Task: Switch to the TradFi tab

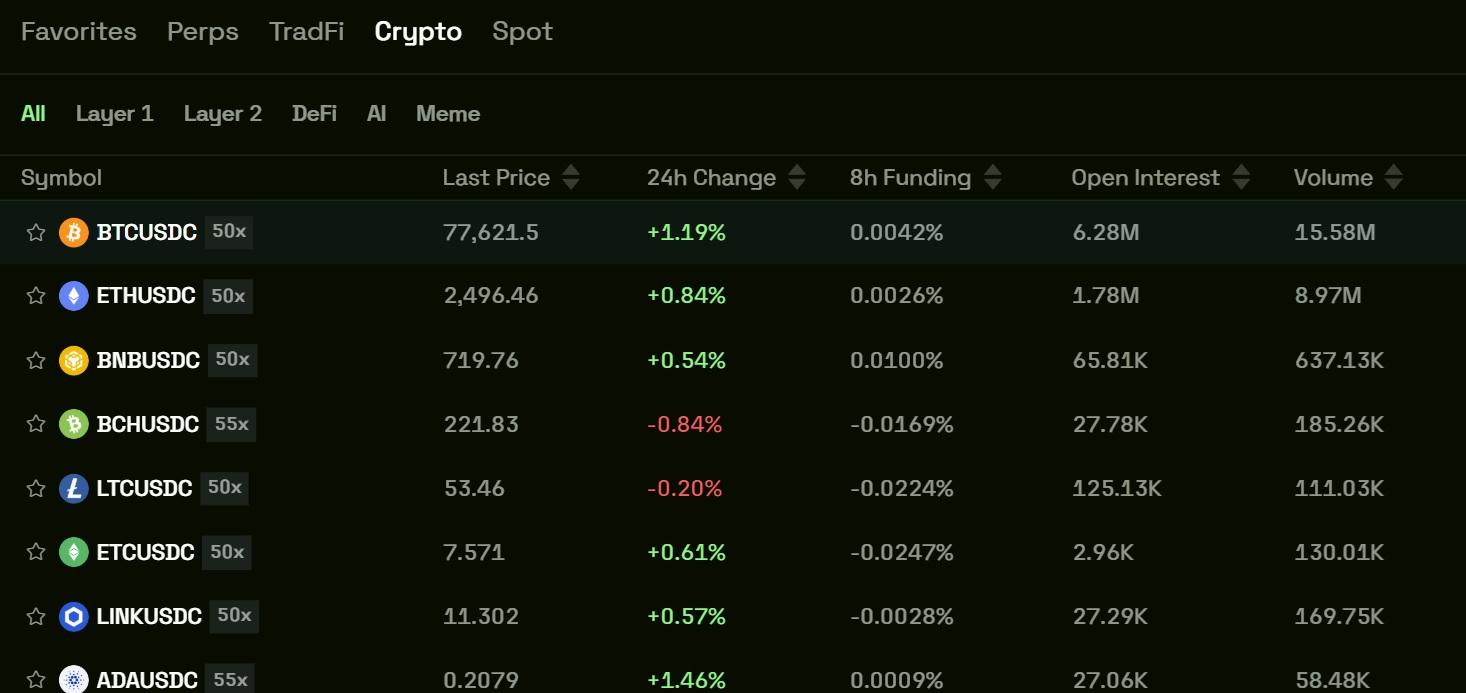Action: (x=307, y=32)
